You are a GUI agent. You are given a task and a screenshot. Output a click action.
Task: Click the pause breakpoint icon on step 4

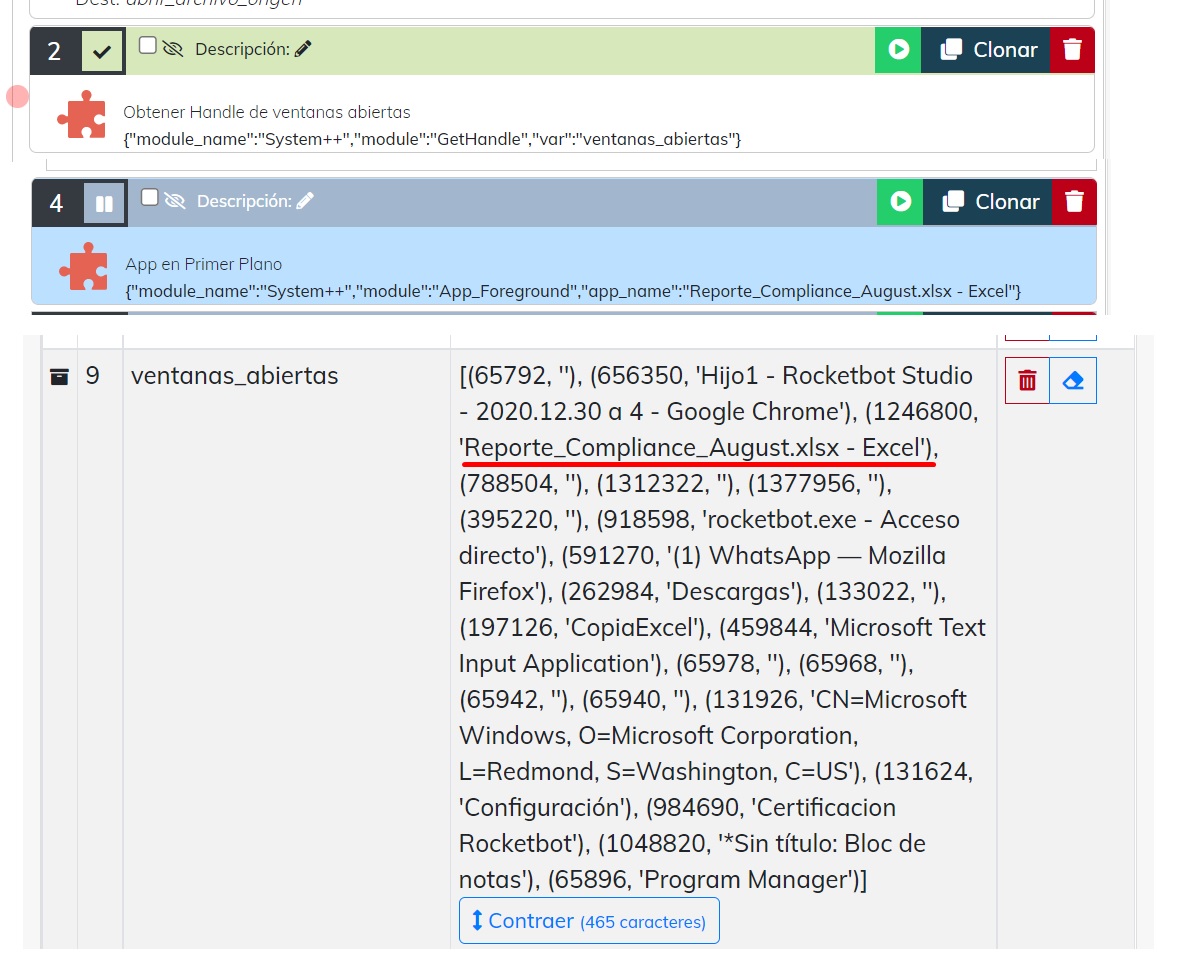coord(105,203)
